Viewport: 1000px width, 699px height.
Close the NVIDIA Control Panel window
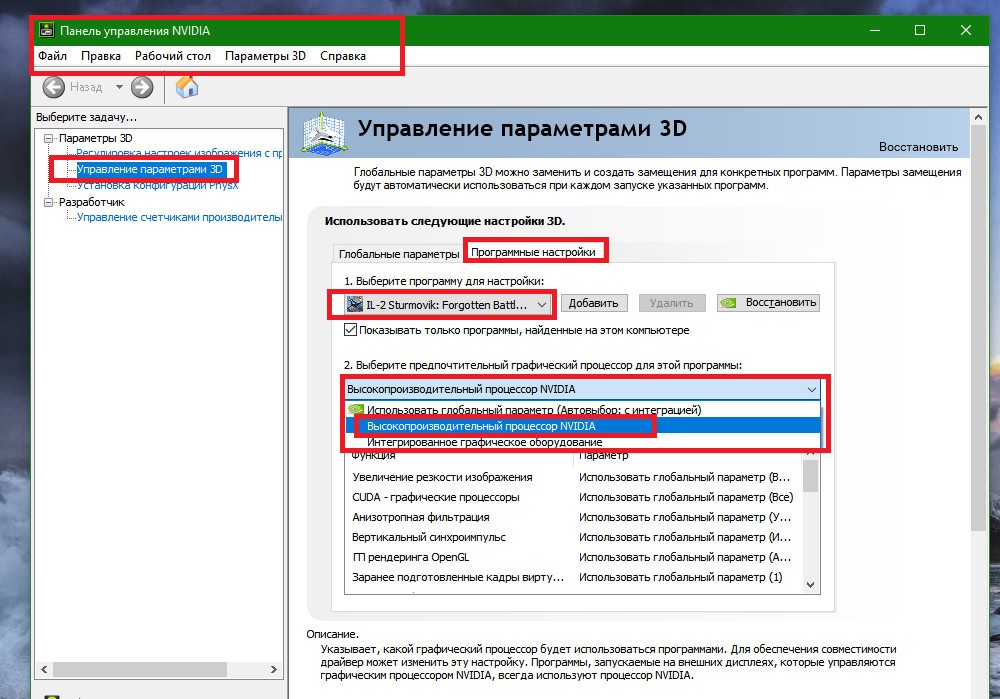(x=966, y=30)
